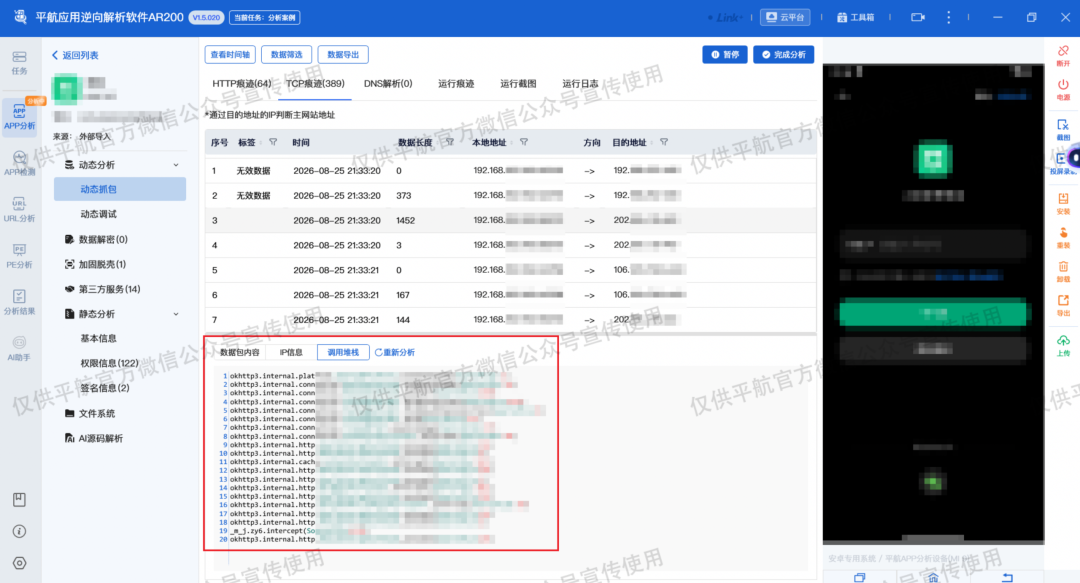Switch to the 运行日志 tab
This screenshot has width=1080, height=583.
tap(580, 83)
